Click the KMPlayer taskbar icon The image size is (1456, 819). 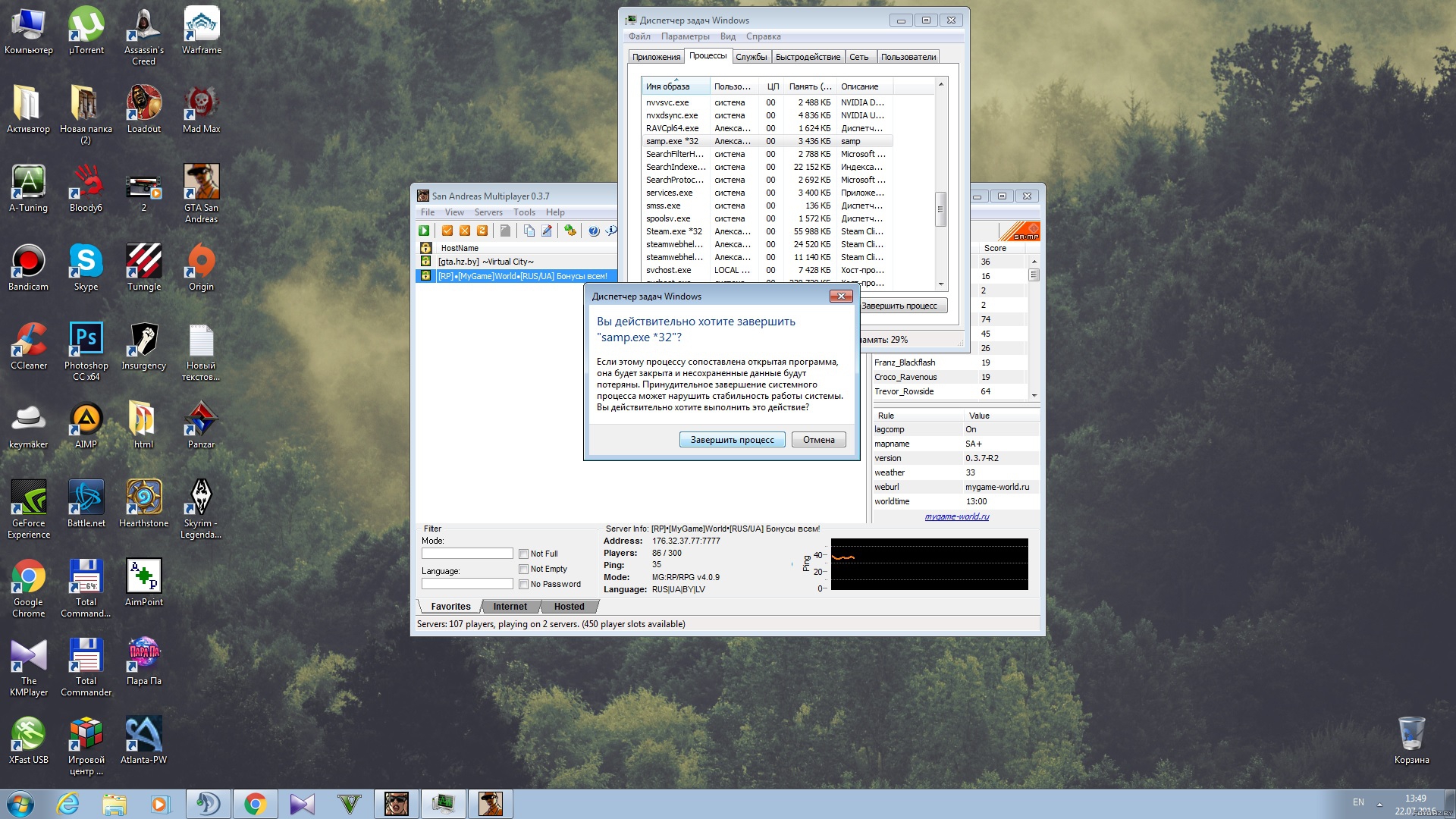pos(302,804)
